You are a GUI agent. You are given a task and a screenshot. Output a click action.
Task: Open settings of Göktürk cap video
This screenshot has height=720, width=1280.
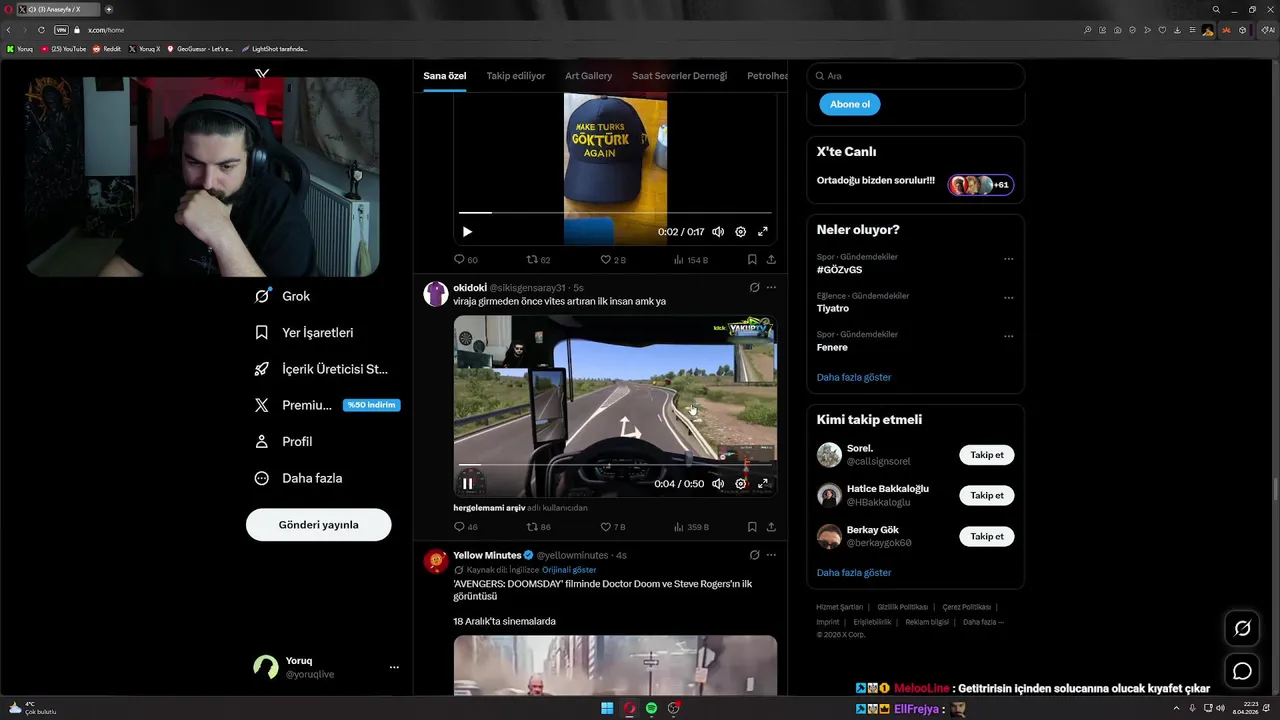point(740,232)
